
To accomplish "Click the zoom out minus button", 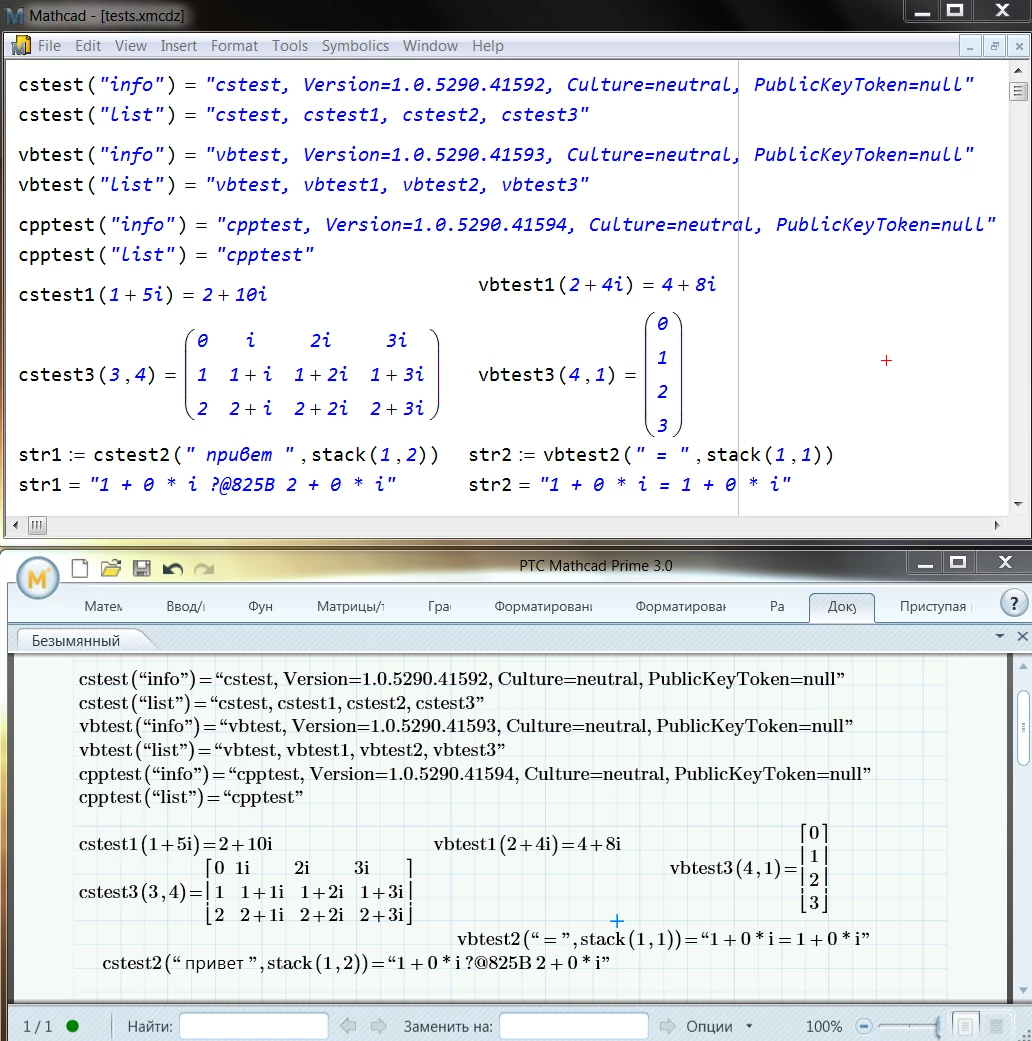I will pyautogui.click(x=863, y=1026).
